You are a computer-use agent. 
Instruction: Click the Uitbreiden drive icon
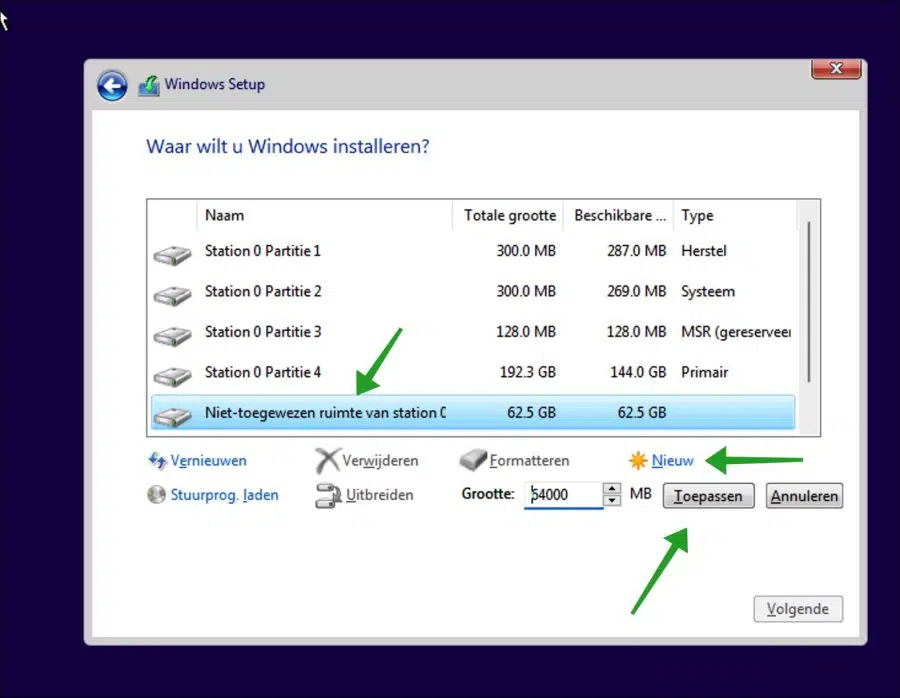(328, 495)
